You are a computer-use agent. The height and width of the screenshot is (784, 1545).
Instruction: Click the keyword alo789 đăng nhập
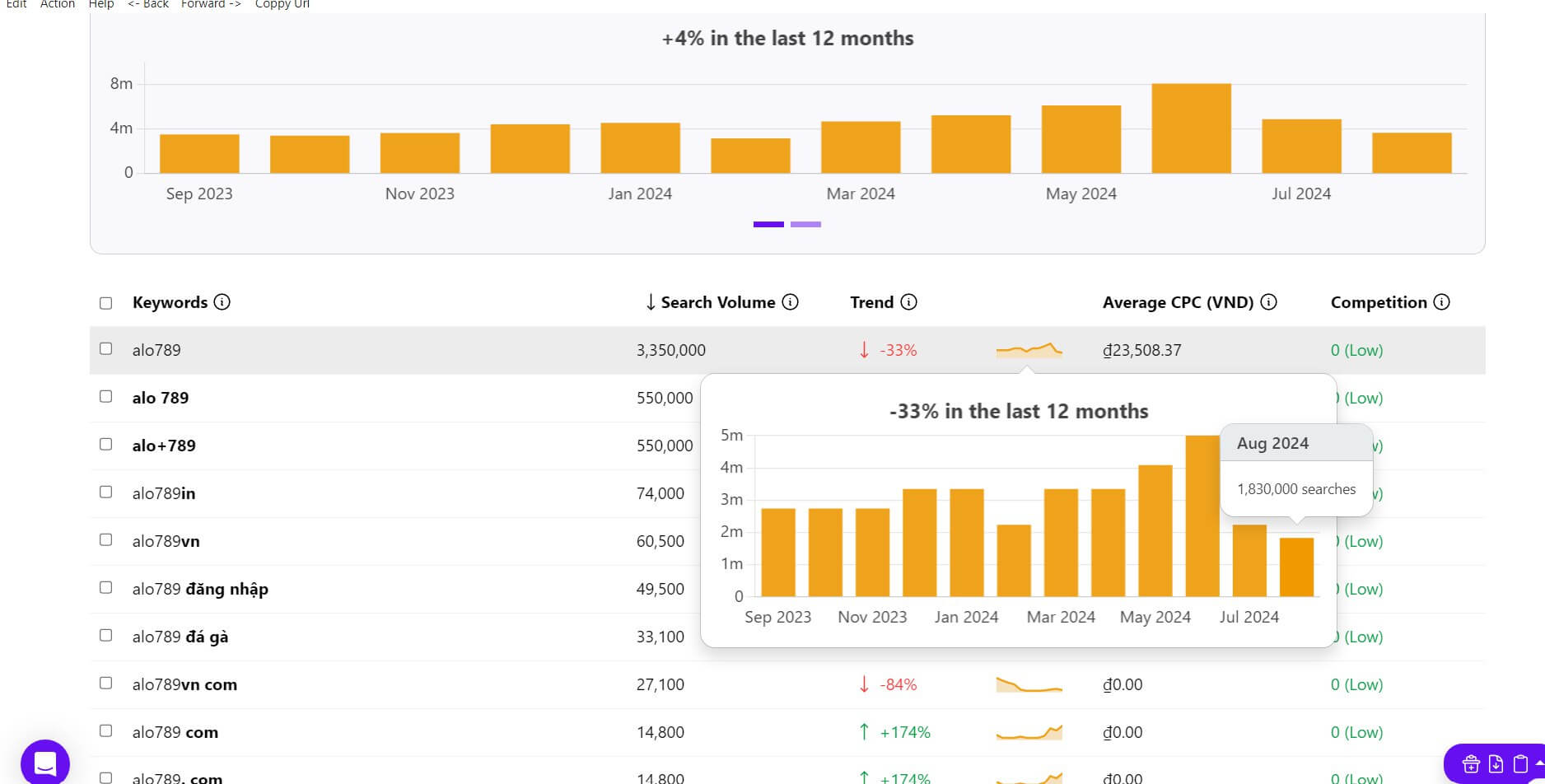click(200, 589)
